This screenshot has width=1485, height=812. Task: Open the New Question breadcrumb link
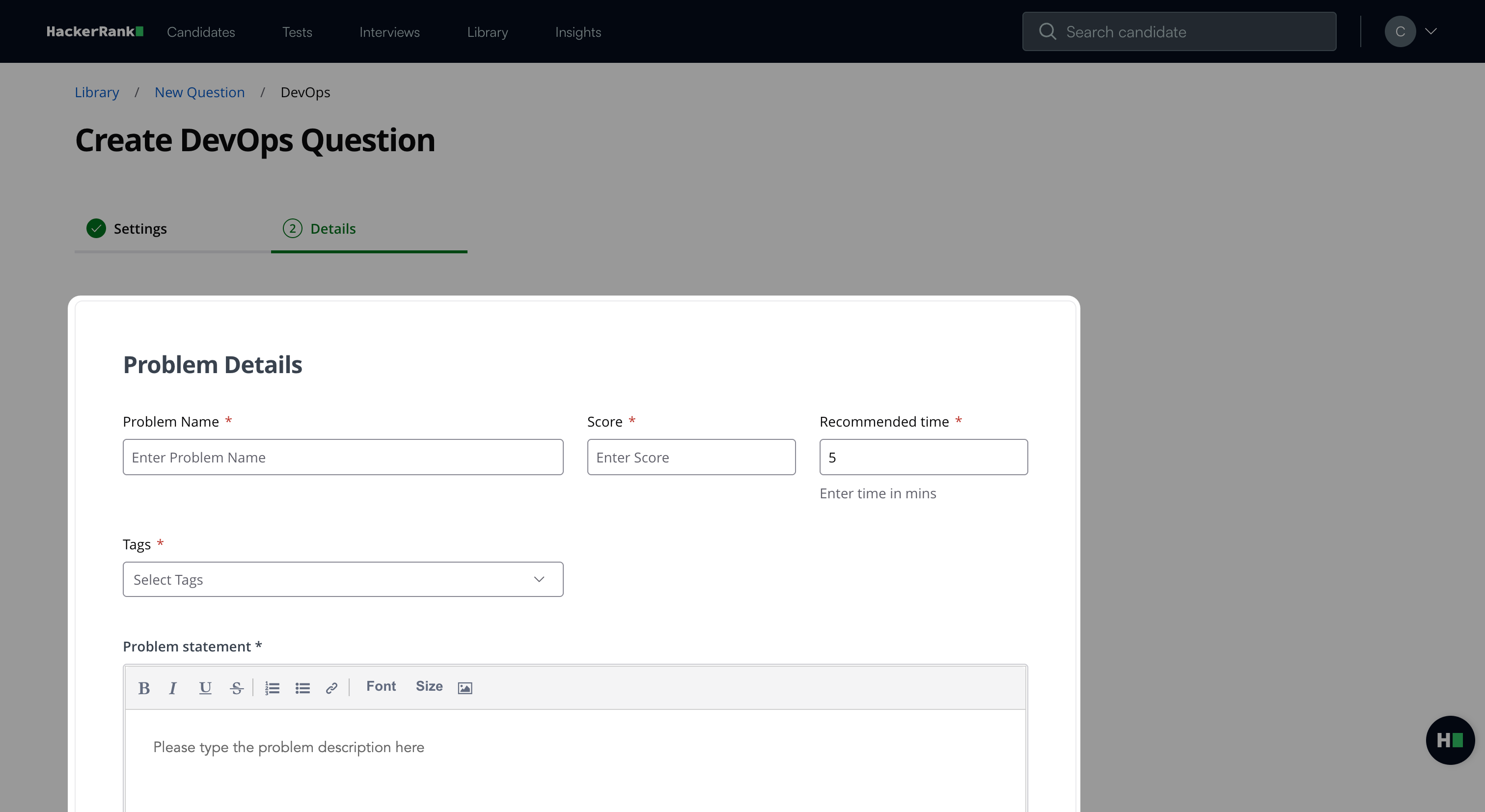click(x=199, y=92)
